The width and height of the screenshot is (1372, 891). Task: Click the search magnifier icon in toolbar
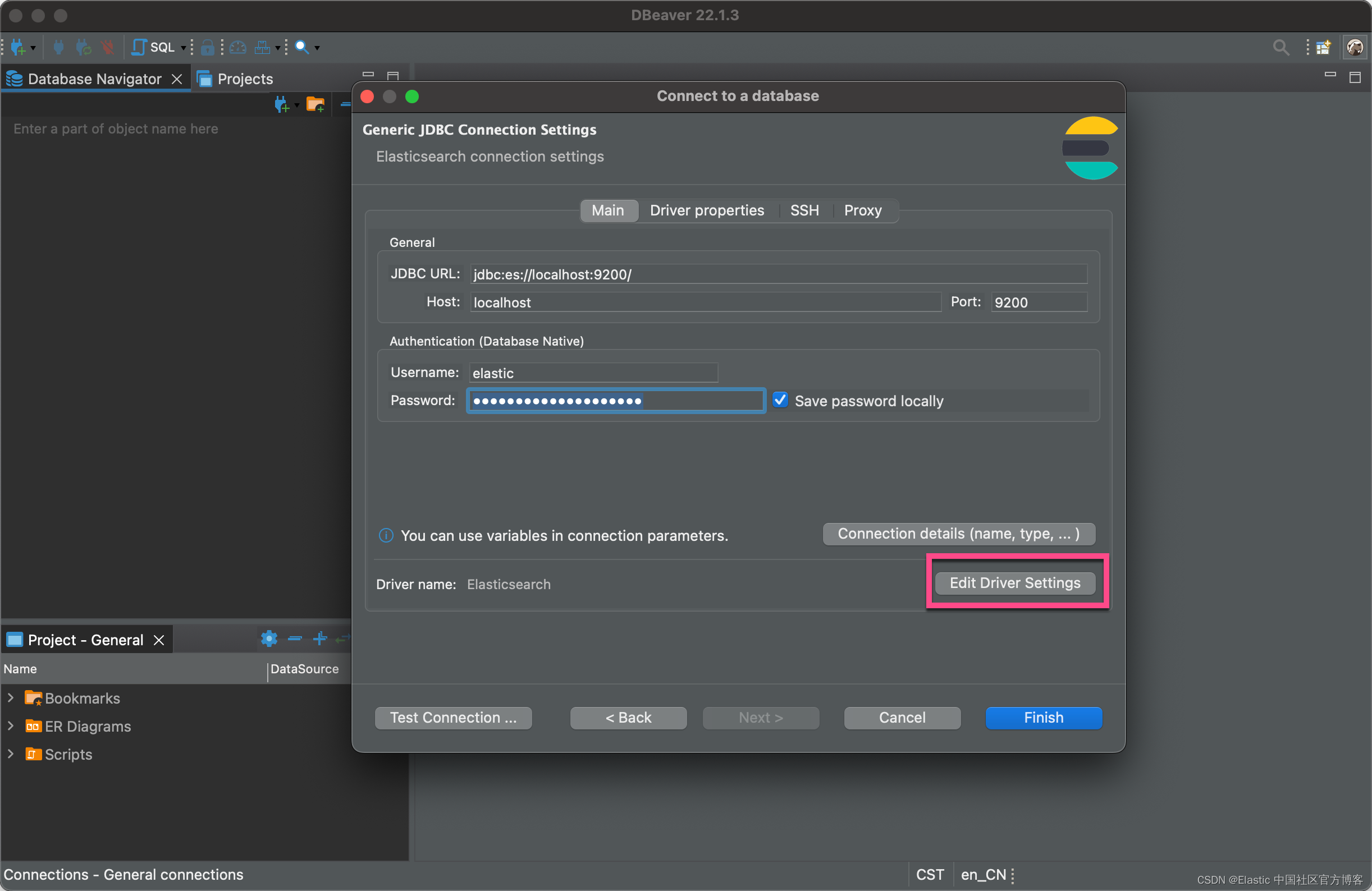click(301, 47)
